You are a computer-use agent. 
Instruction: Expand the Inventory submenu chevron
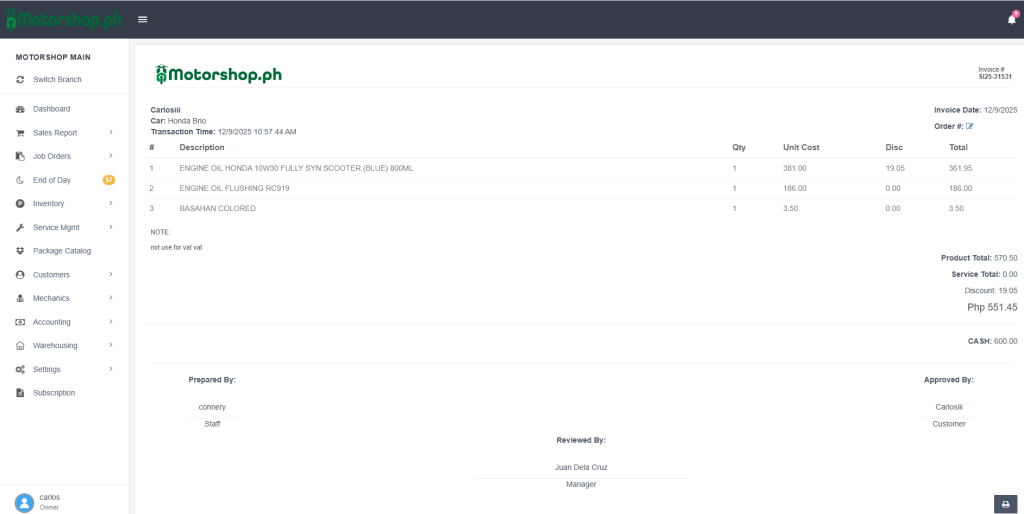click(111, 203)
